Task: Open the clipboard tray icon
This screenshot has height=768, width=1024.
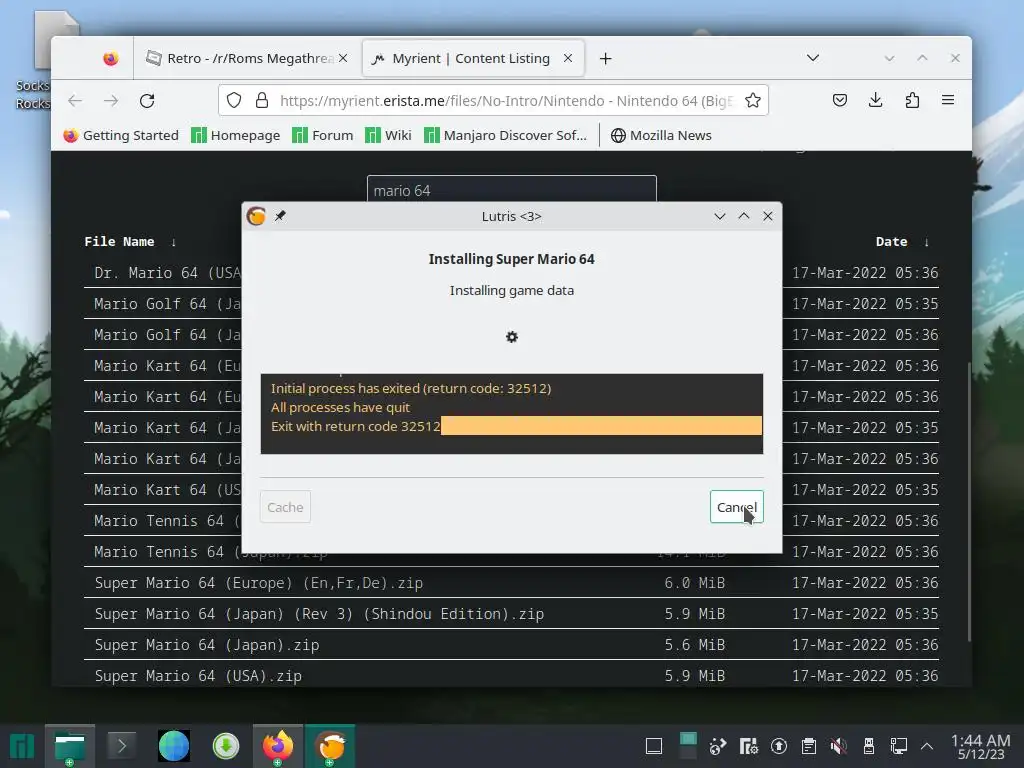Action: coord(808,746)
